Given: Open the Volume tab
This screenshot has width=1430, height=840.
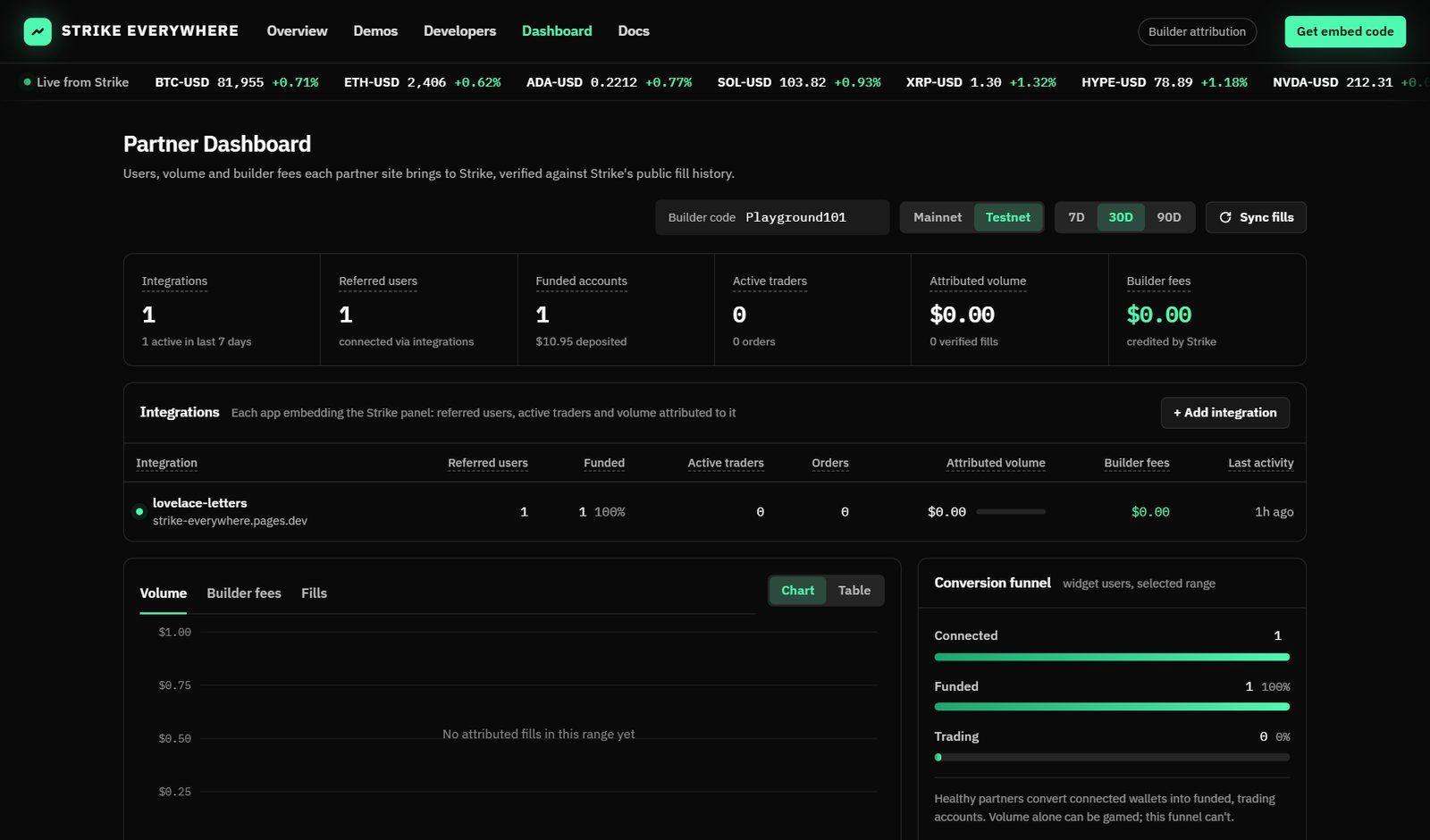Looking at the screenshot, I should point(164,593).
